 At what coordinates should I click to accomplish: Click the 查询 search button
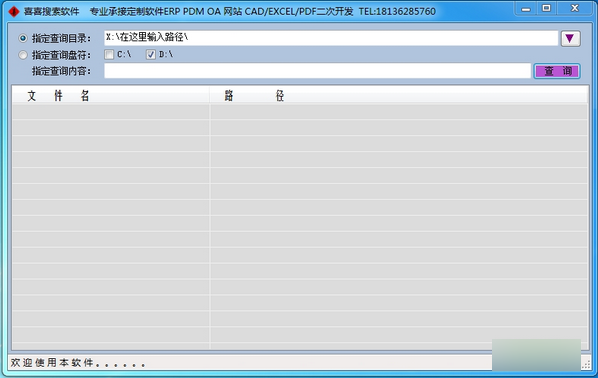tap(557, 71)
